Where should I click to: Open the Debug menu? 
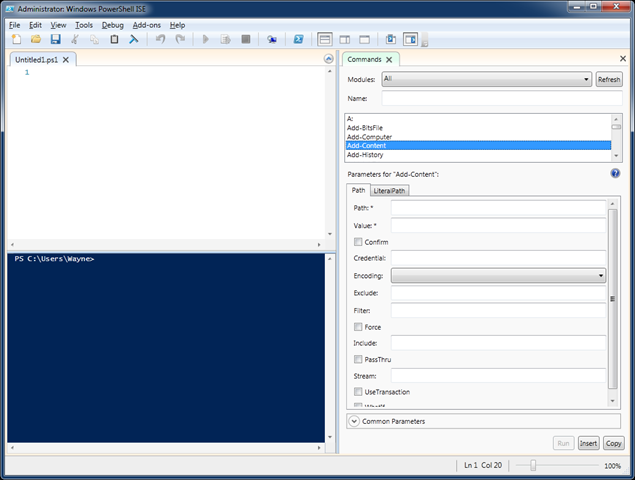point(112,24)
